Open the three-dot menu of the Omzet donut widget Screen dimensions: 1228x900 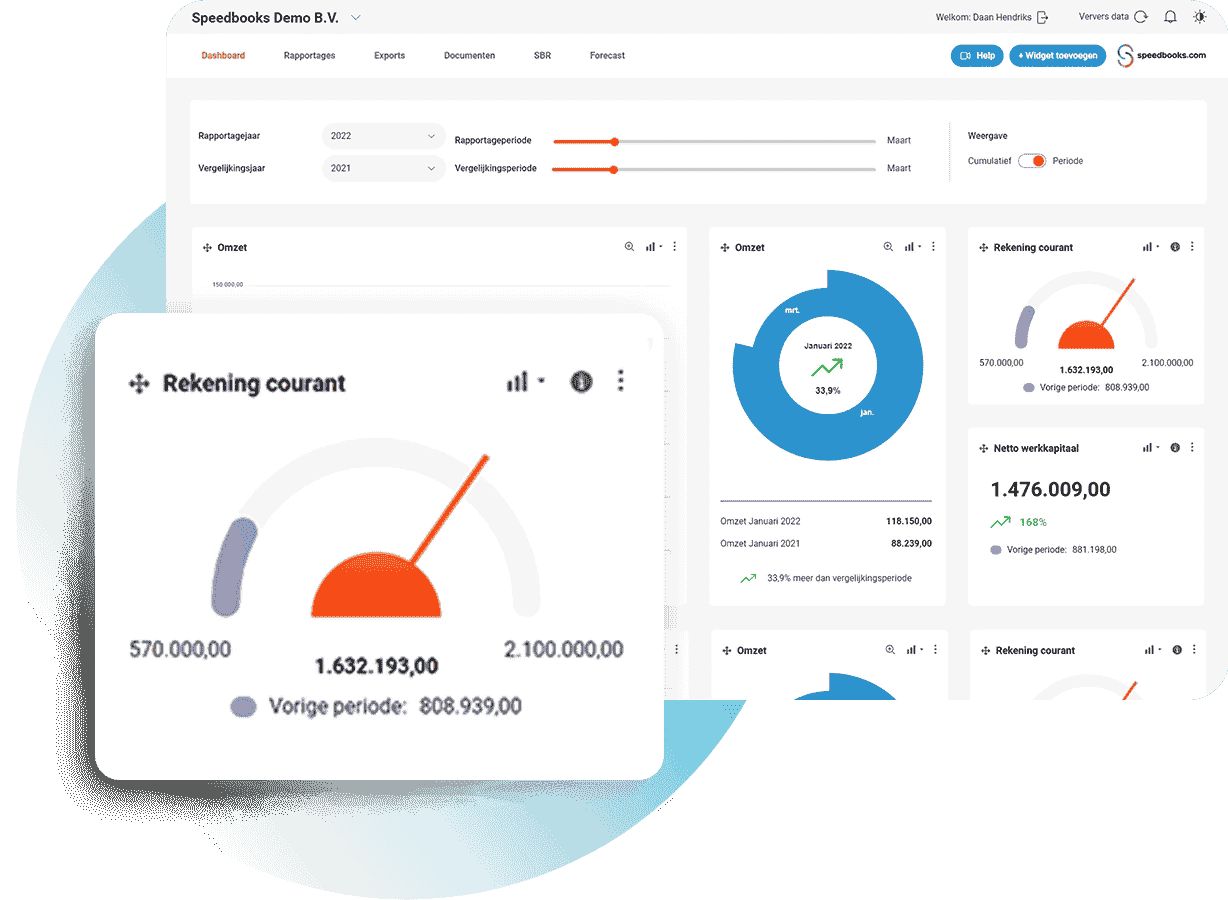(x=933, y=247)
